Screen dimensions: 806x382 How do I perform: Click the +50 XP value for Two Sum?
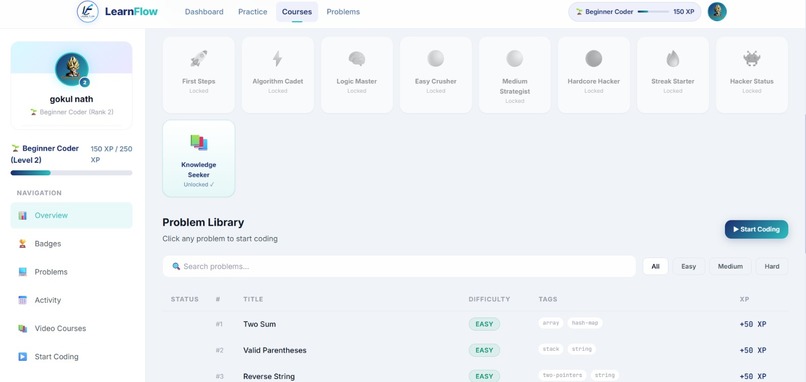click(753, 324)
